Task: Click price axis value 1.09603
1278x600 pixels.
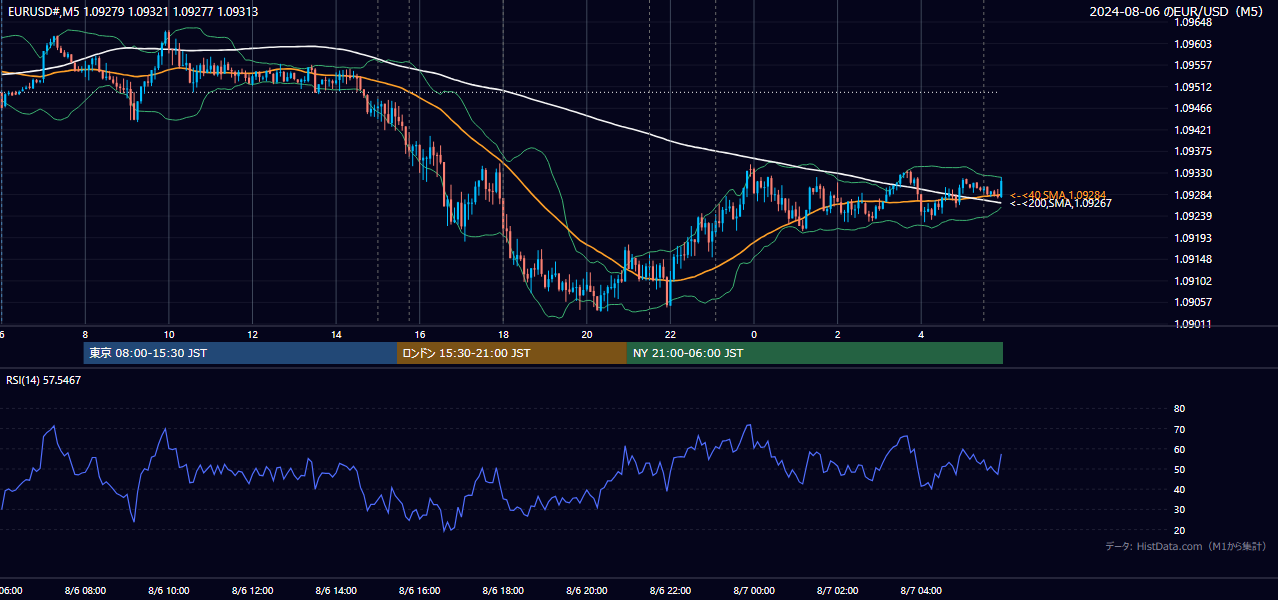Action: click(x=1193, y=44)
